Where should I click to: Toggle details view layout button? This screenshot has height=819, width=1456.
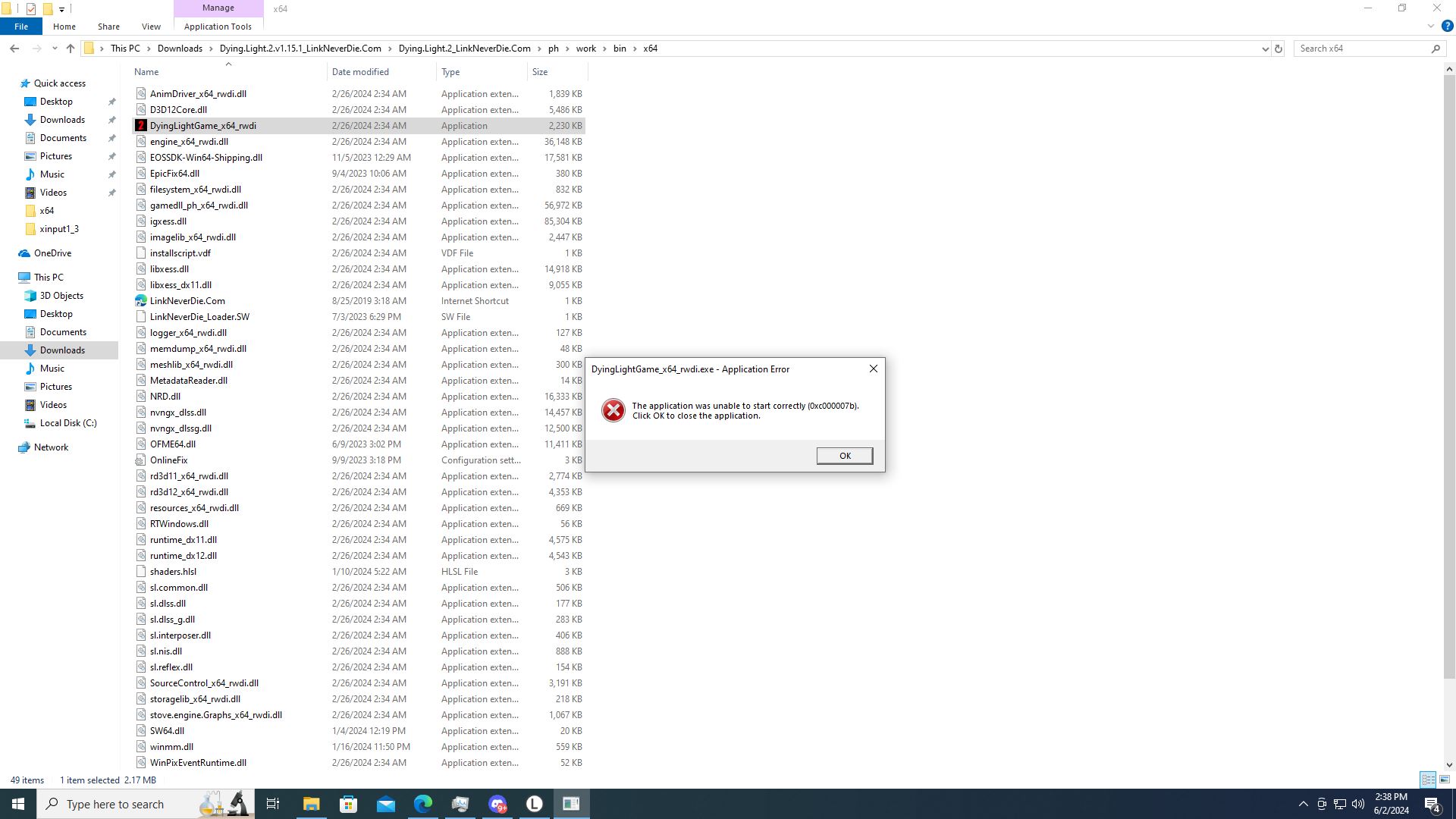1428,780
